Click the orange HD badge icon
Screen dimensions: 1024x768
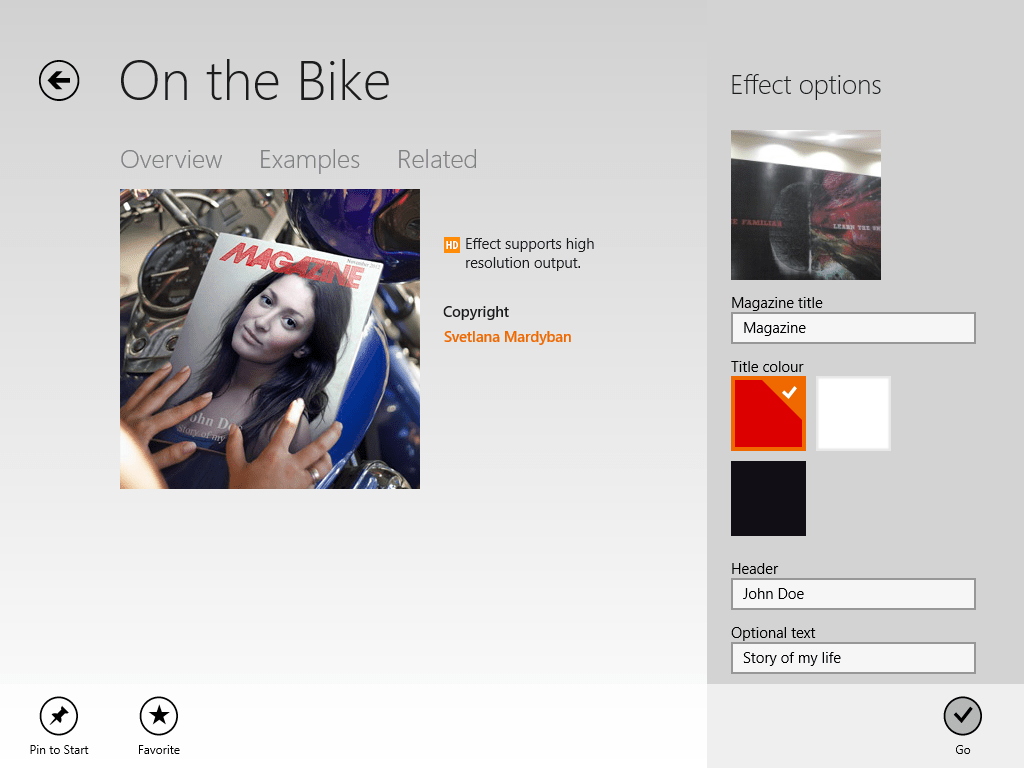452,244
